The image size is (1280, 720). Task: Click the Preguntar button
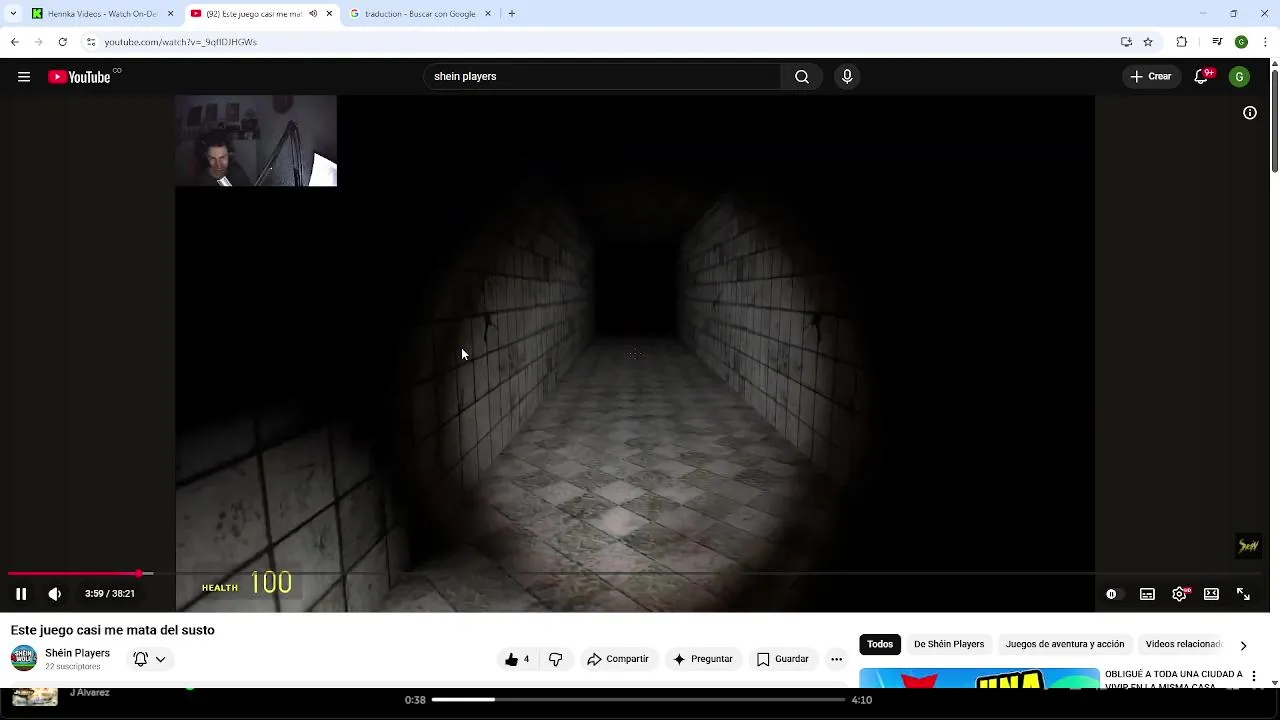click(703, 659)
